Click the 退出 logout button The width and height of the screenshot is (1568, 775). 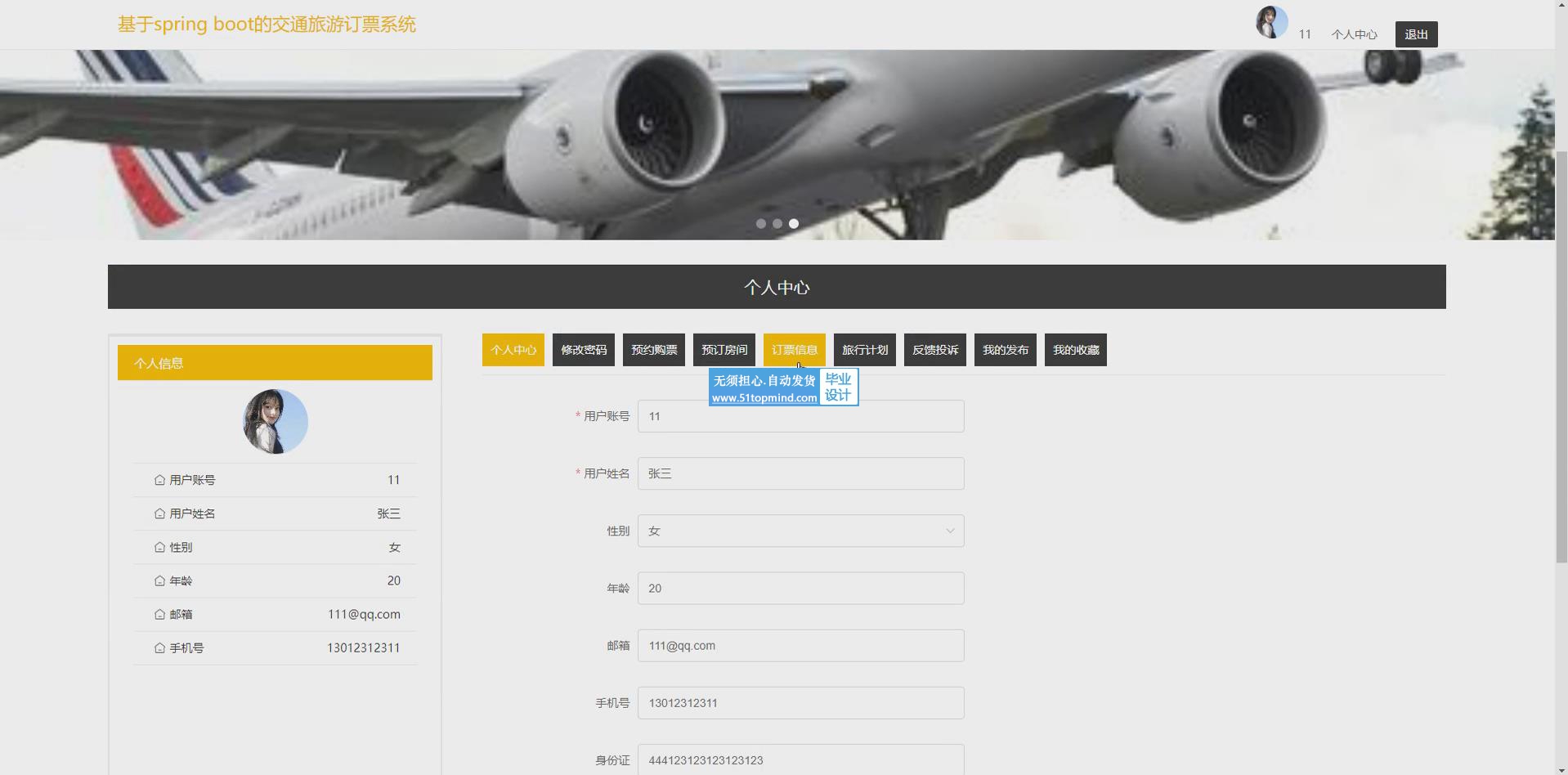1416,34
